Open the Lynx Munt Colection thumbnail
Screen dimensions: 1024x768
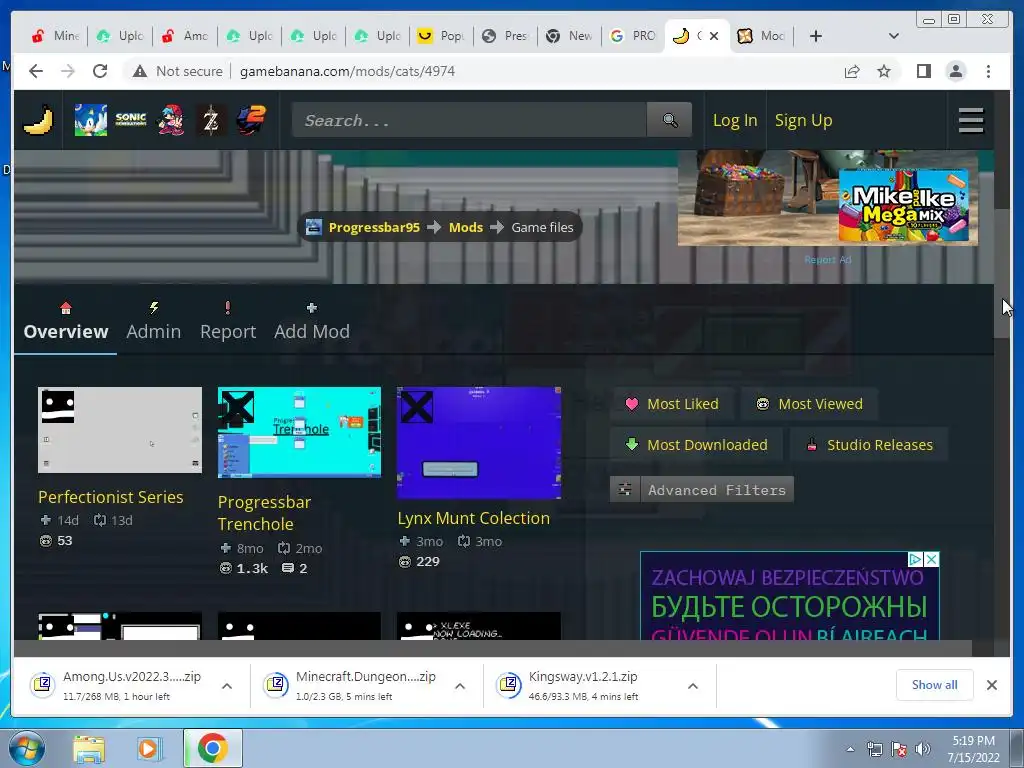pyautogui.click(x=479, y=443)
